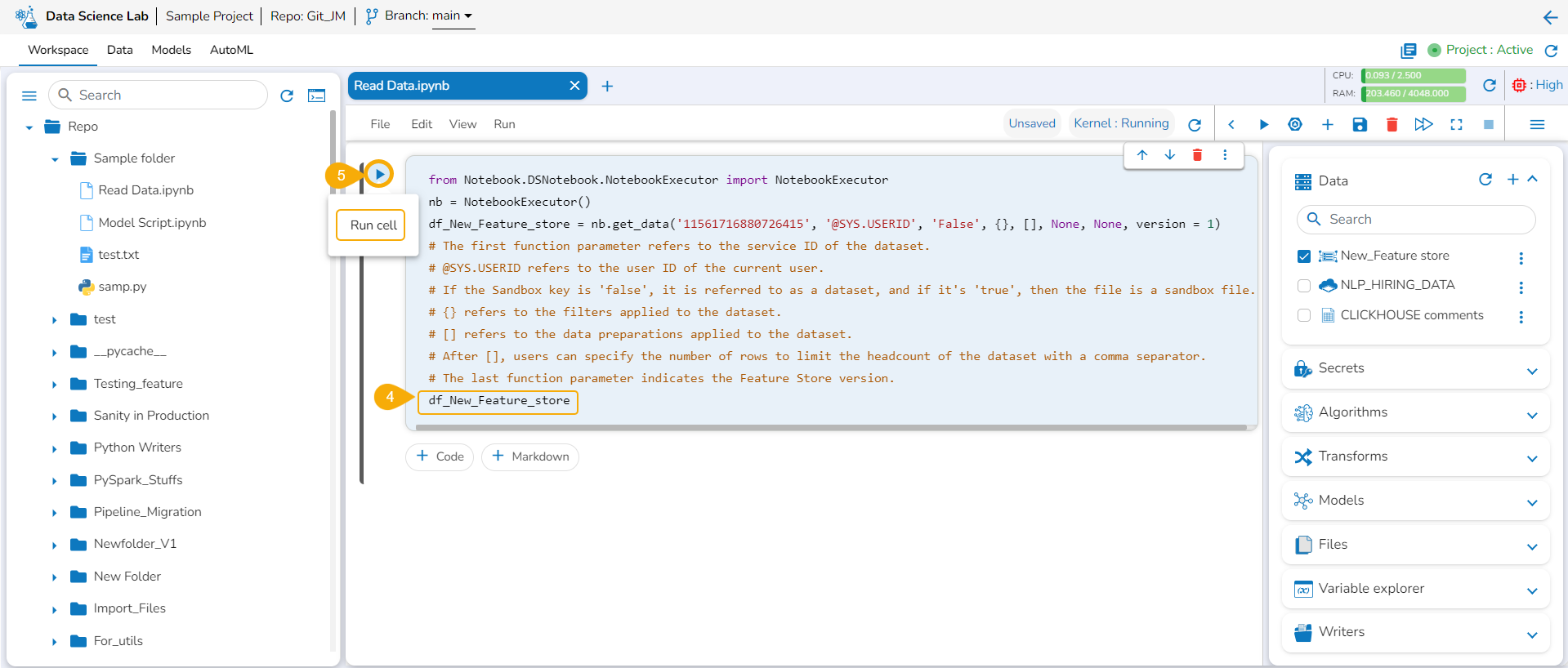Move the cell down with the arrow icon
The image size is (1568, 668).
coord(1170,155)
